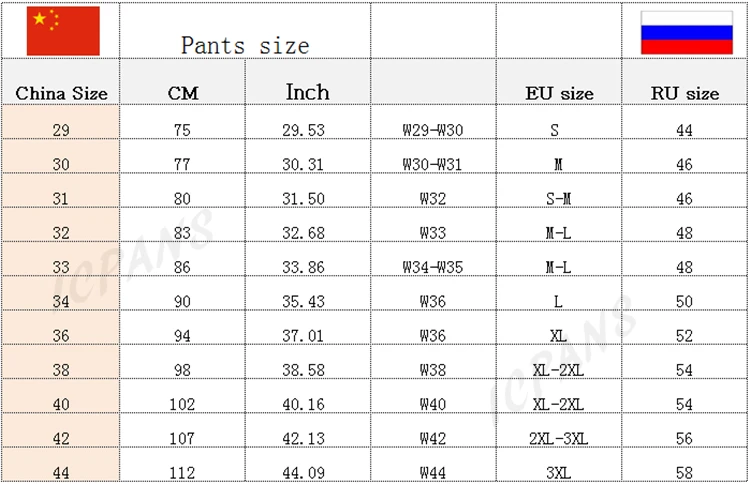Viewport: 750px width, 484px height.
Task: Click the China Size column header
Action: point(61,94)
